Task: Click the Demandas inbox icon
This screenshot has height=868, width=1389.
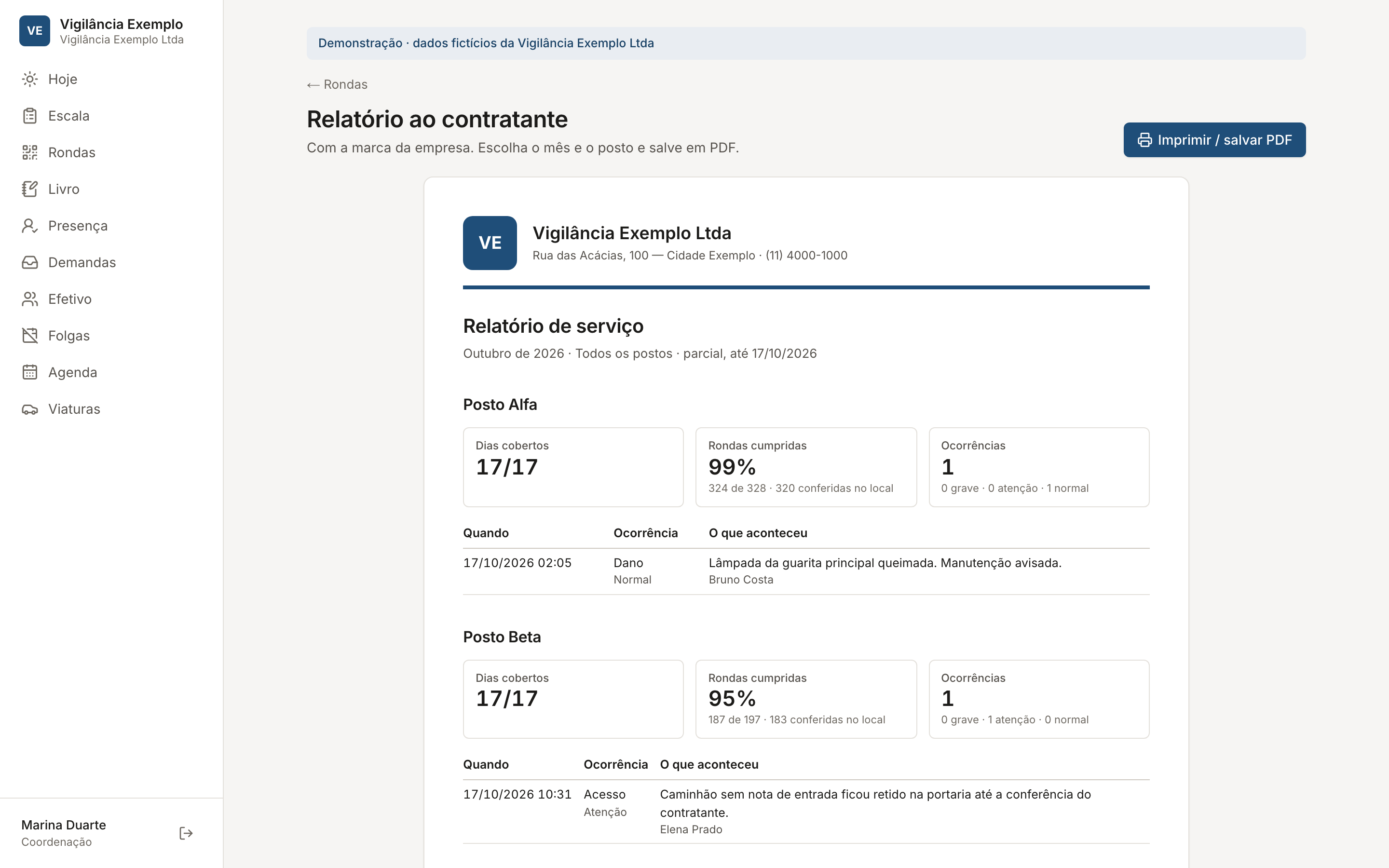Action: click(x=30, y=262)
